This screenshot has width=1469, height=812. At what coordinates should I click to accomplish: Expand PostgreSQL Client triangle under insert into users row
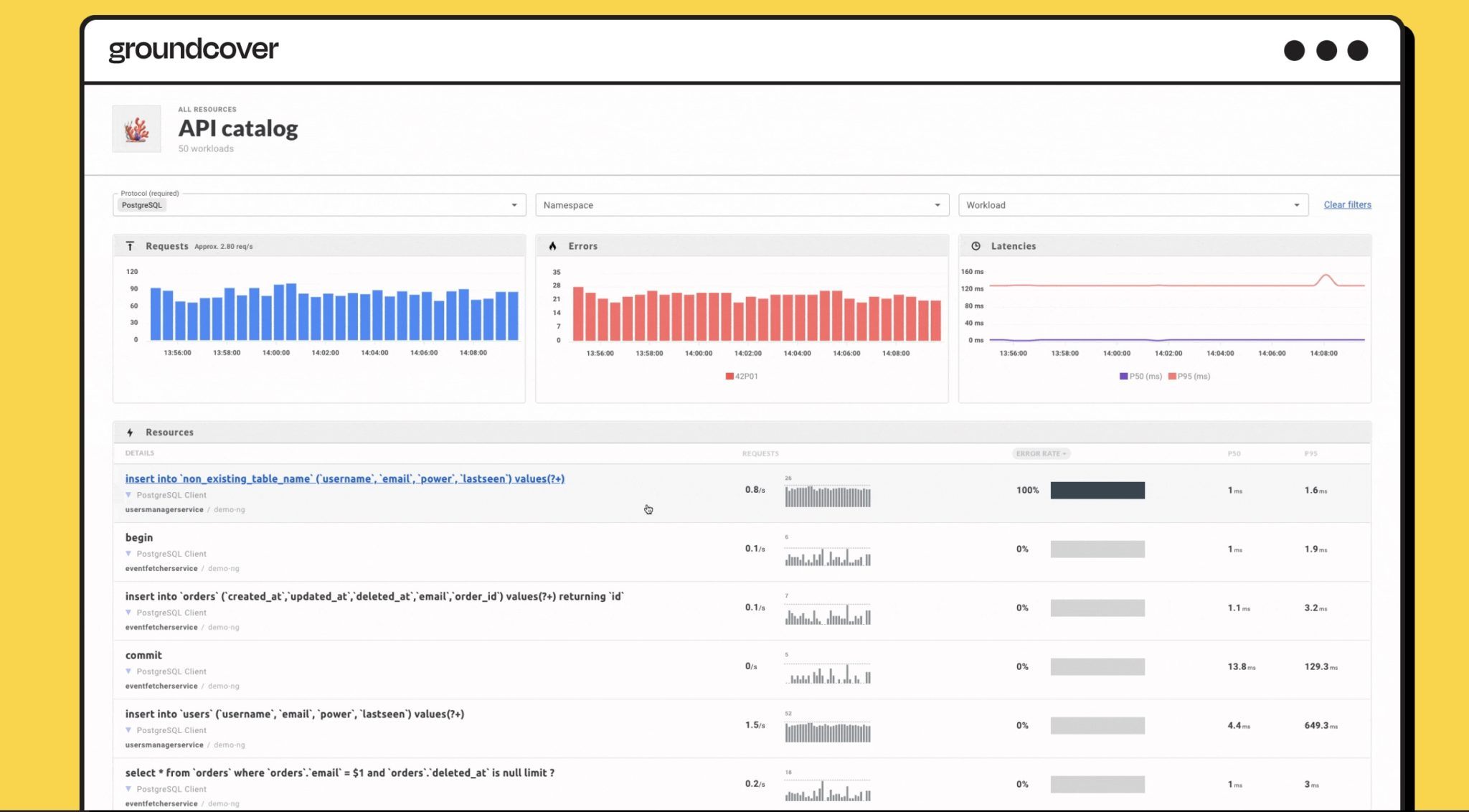click(x=128, y=730)
